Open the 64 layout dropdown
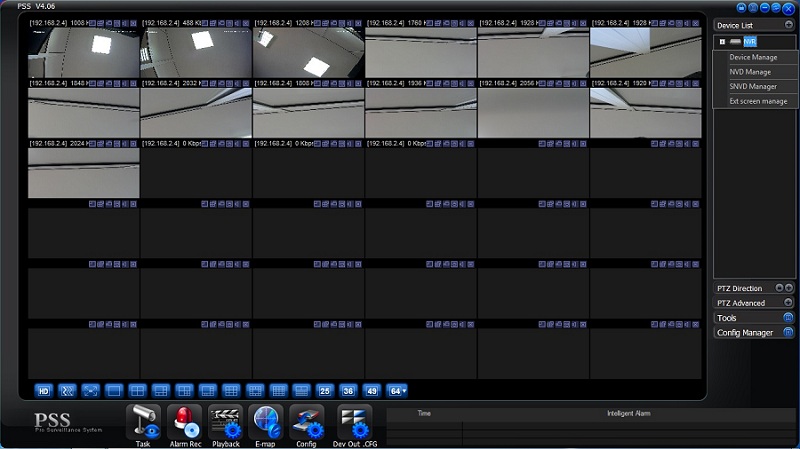The height and width of the screenshot is (449, 800). click(397, 391)
